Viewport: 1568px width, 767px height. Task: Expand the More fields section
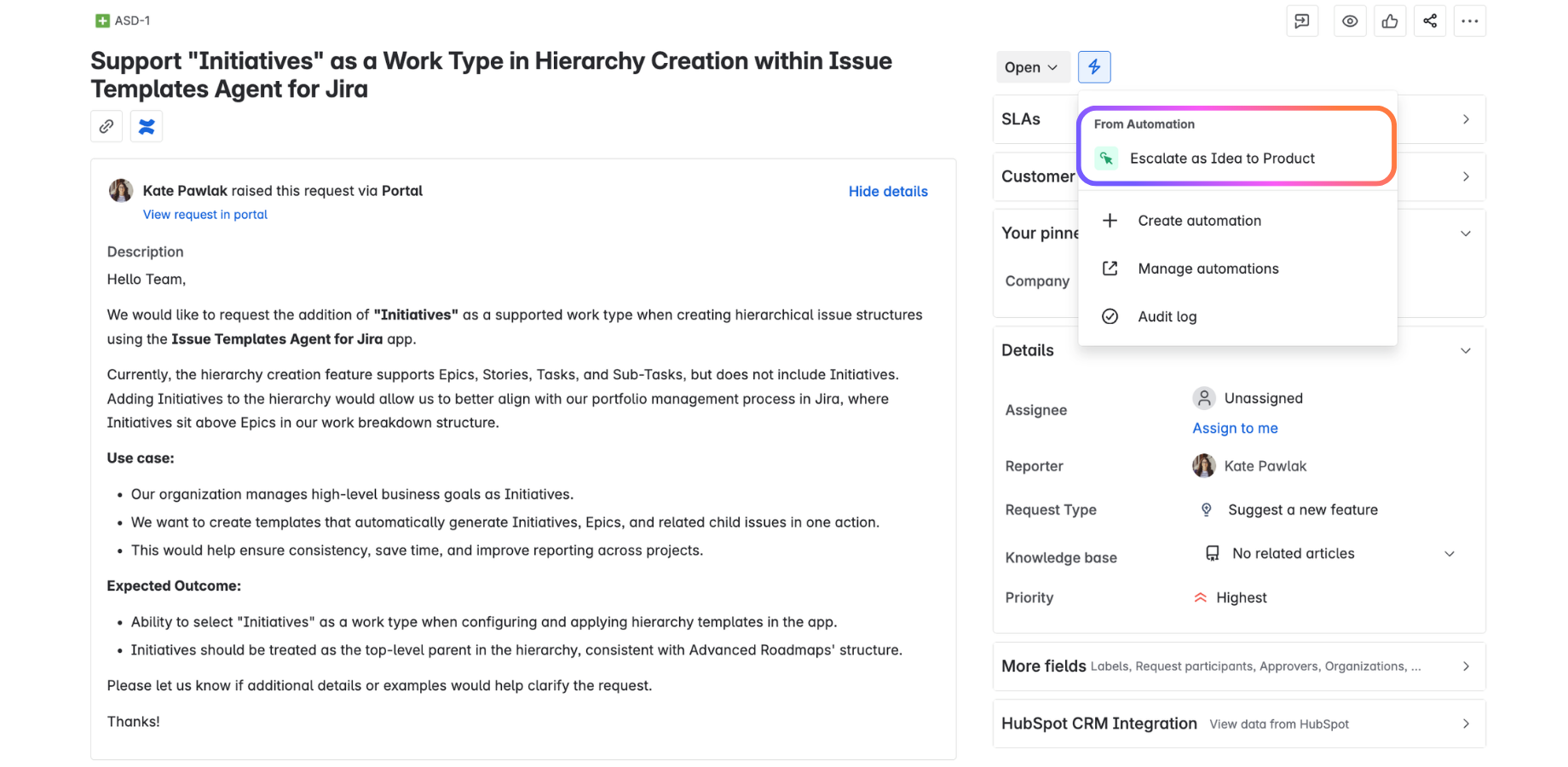click(1239, 666)
